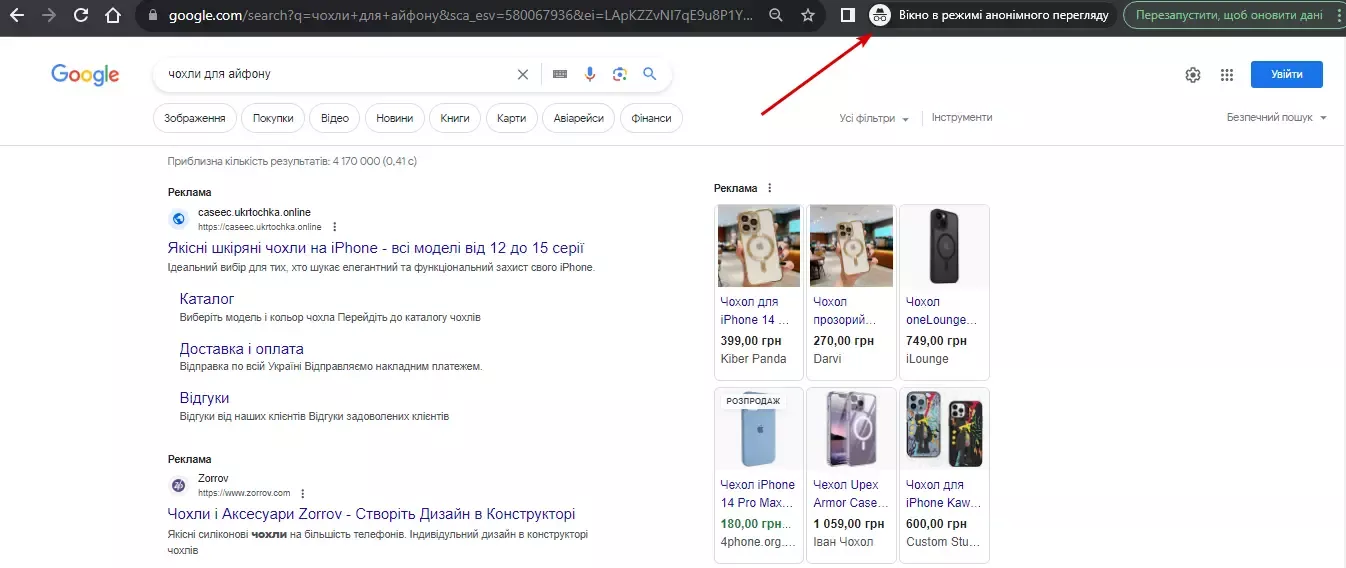1346x568 pixels.
Task: Open Kiber Panda case thumbnail 399,00 грн
Action: pos(759,246)
